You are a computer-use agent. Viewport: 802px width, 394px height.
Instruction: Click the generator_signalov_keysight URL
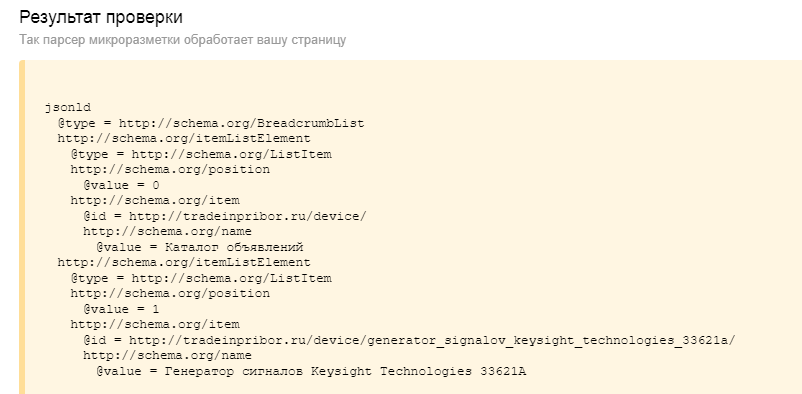pyautogui.click(x=432, y=340)
